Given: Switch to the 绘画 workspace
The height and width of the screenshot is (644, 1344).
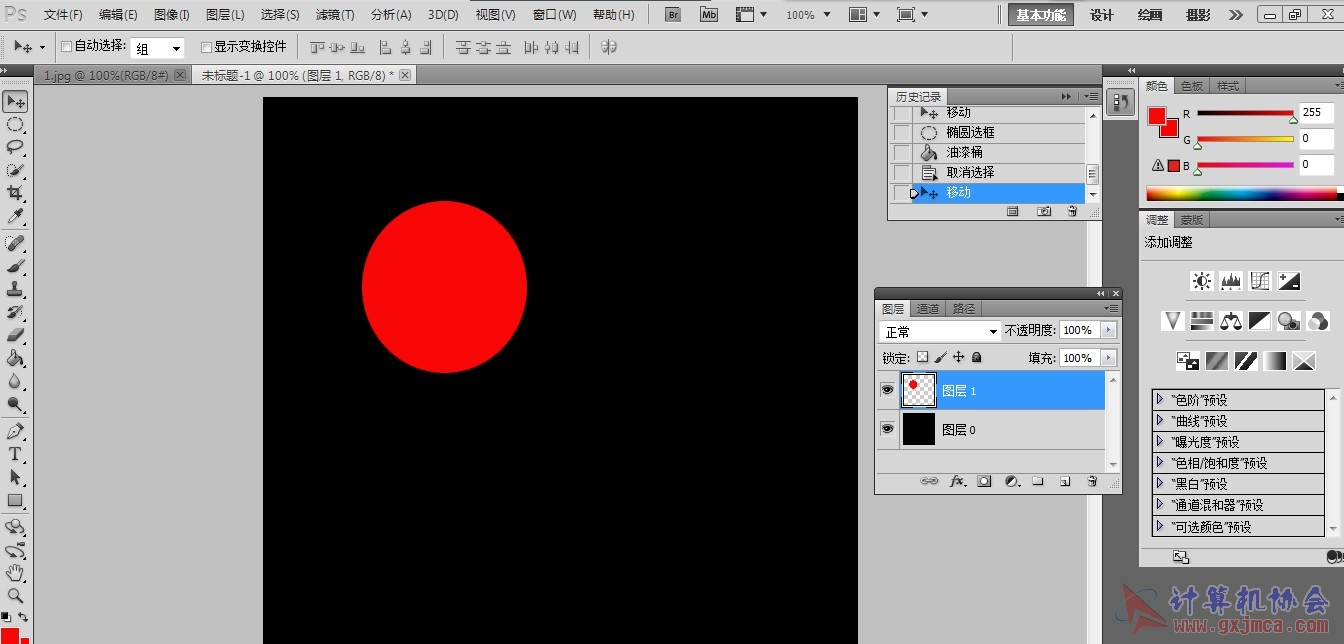Looking at the screenshot, I should 1150,15.
